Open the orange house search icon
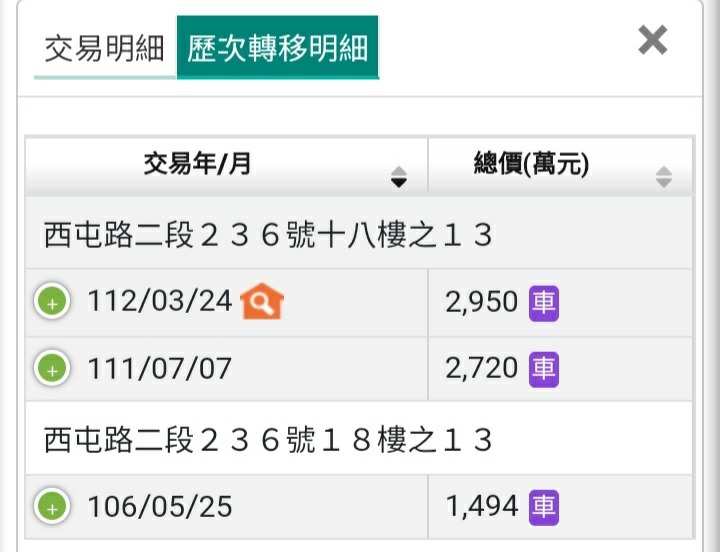The width and height of the screenshot is (720, 552). pos(262,301)
